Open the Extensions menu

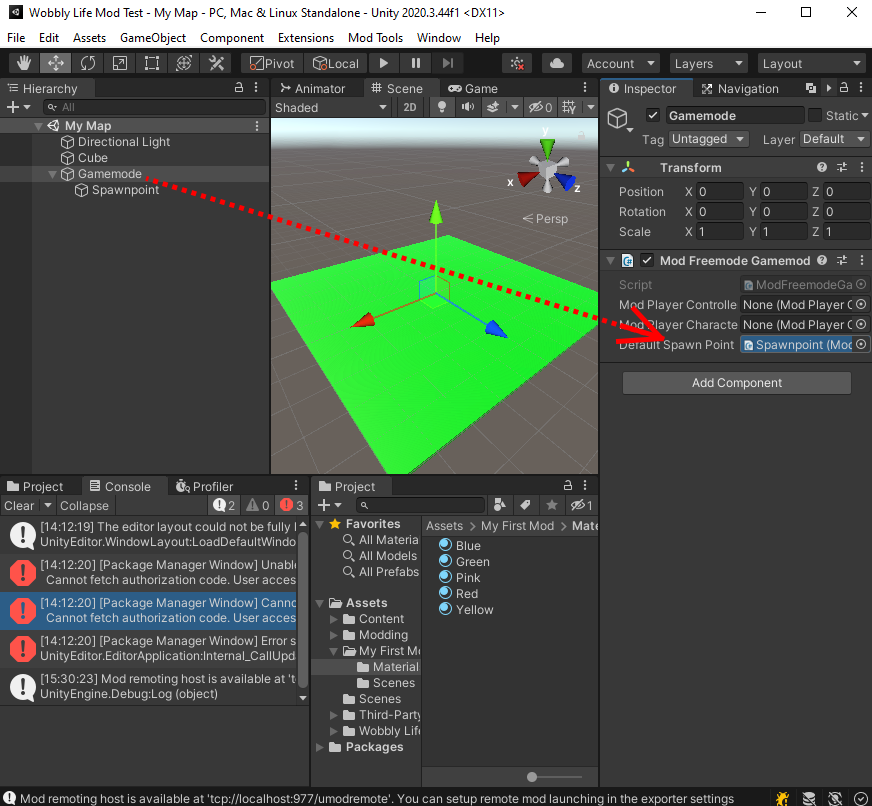point(306,38)
